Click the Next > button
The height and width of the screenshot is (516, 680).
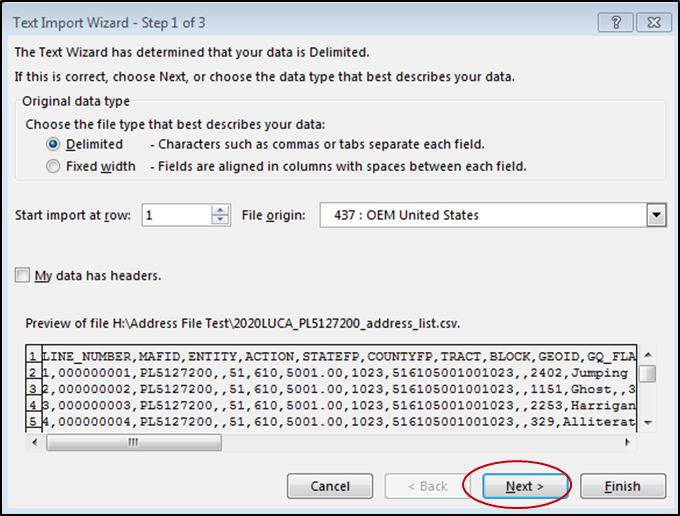click(x=525, y=486)
